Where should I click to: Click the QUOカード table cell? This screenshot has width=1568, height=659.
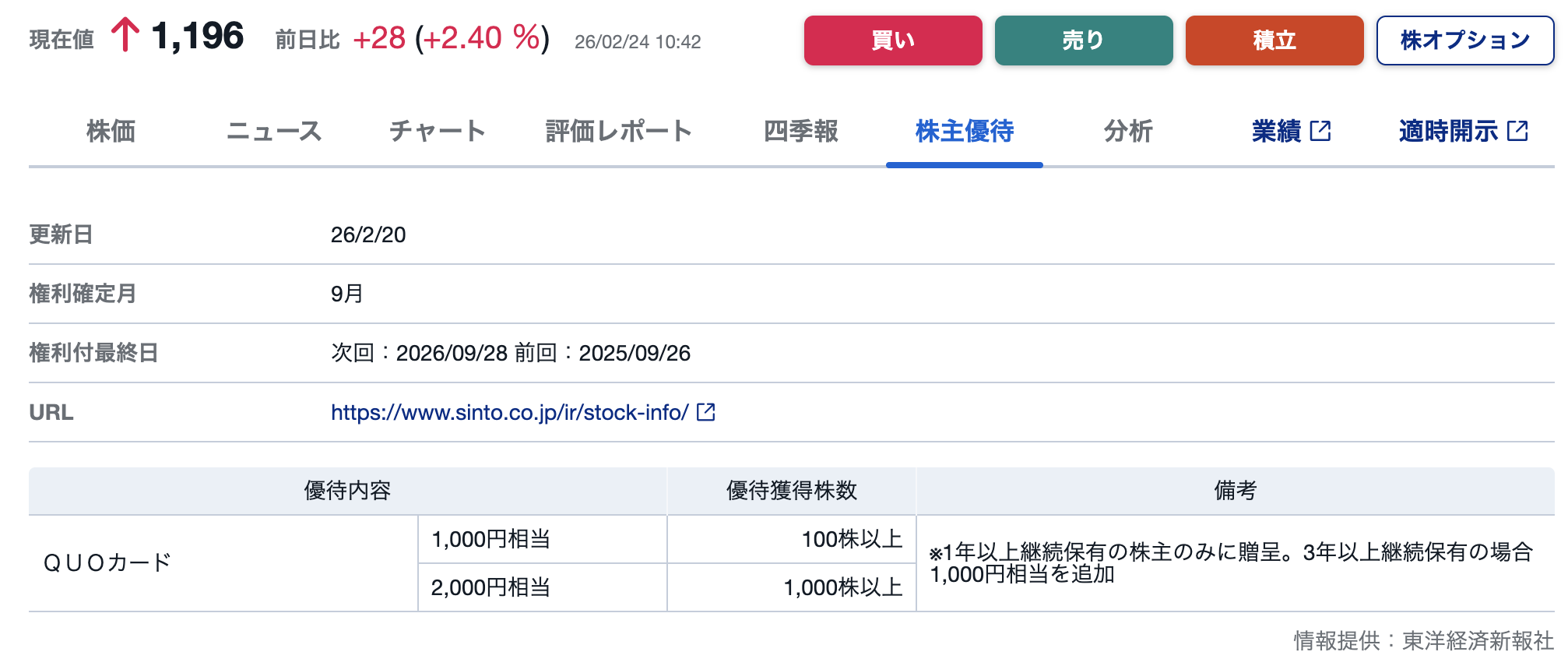[107, 562]
